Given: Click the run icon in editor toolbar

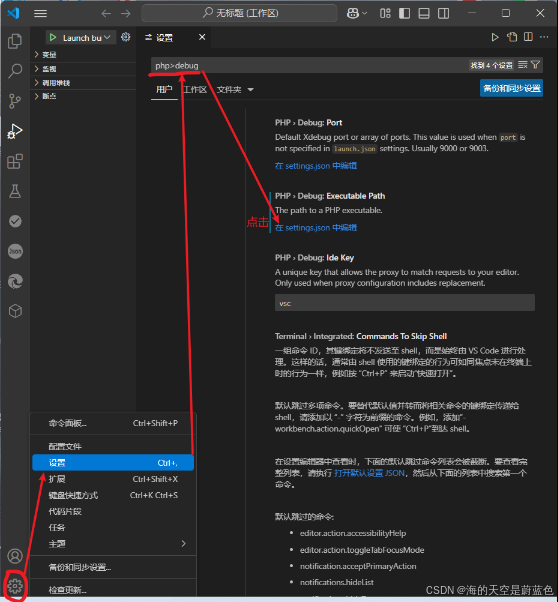Looking at the screenshot, I should (x=495, y=37).
